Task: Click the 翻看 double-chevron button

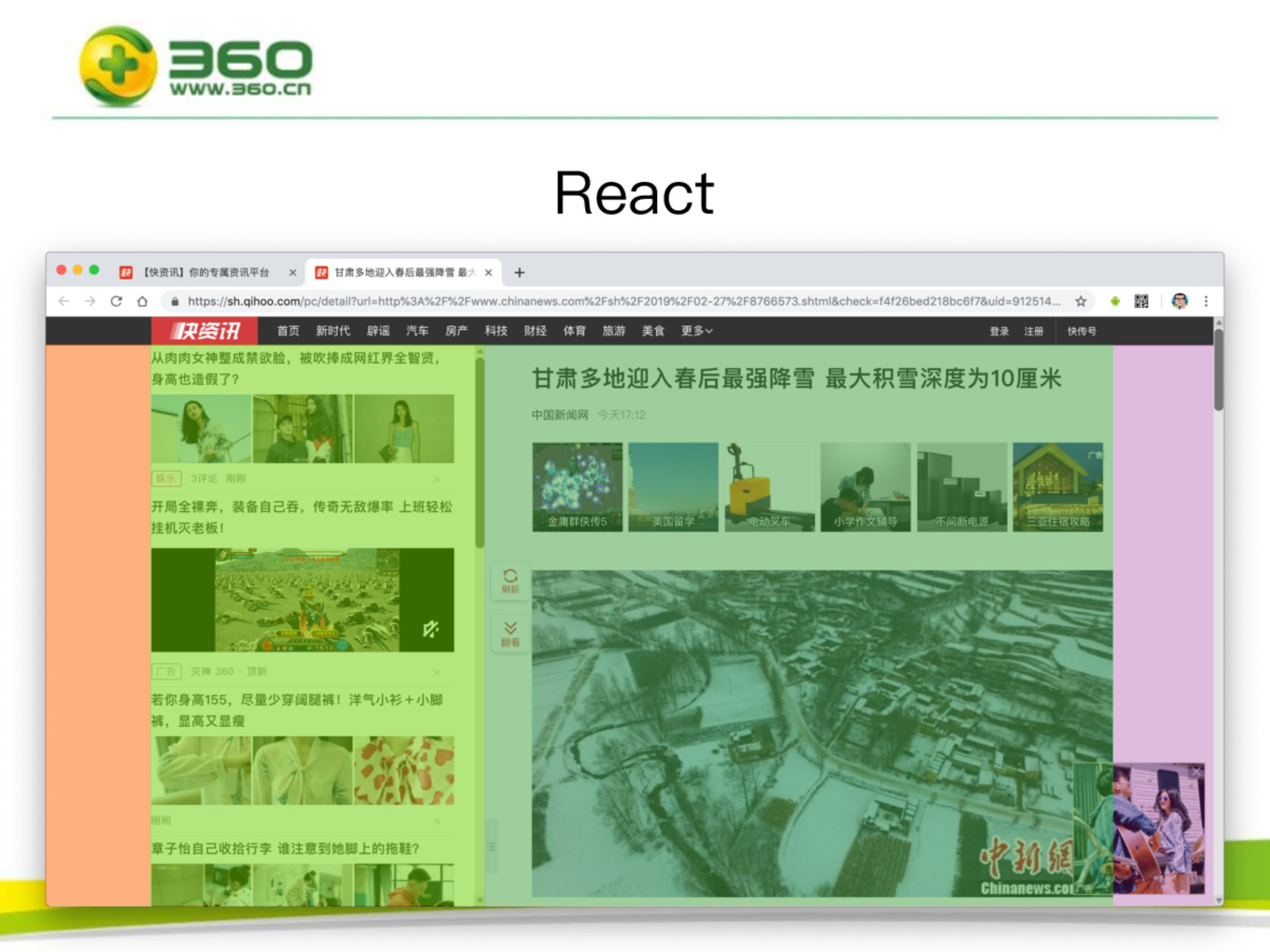Action: 510,633
